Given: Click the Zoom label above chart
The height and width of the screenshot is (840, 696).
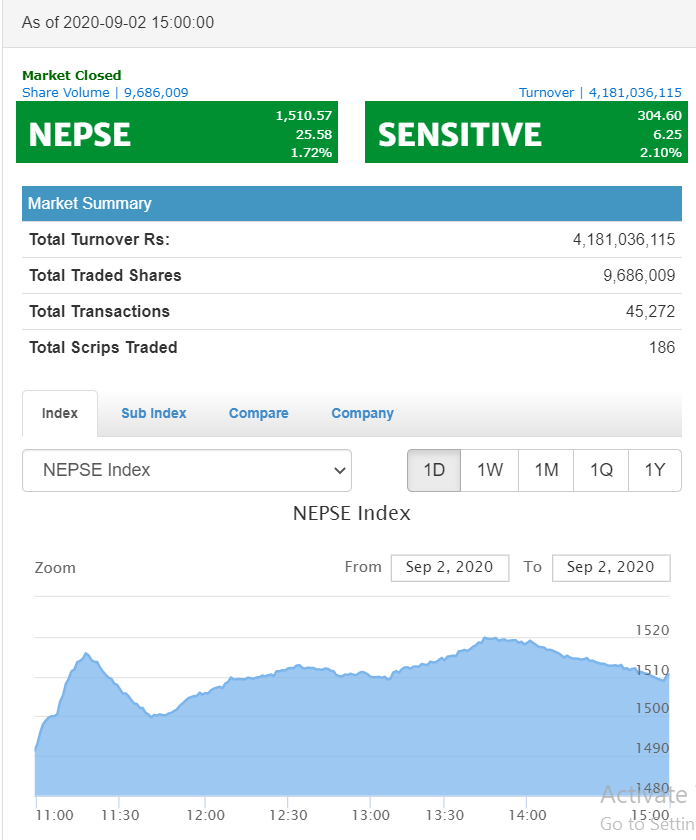Looking at the screenshot, I should coord(55,568).
